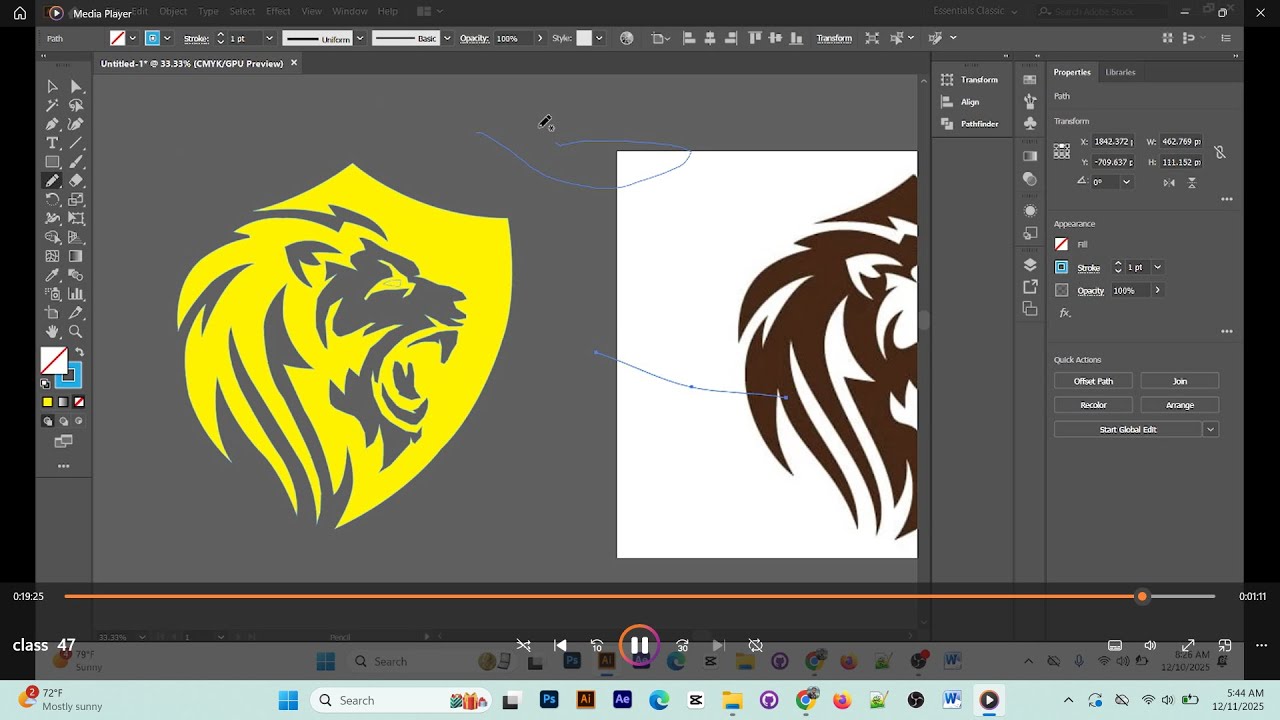
Task: Open Adobe Illustrator from Windows taskbar
Action: point(586,700)
